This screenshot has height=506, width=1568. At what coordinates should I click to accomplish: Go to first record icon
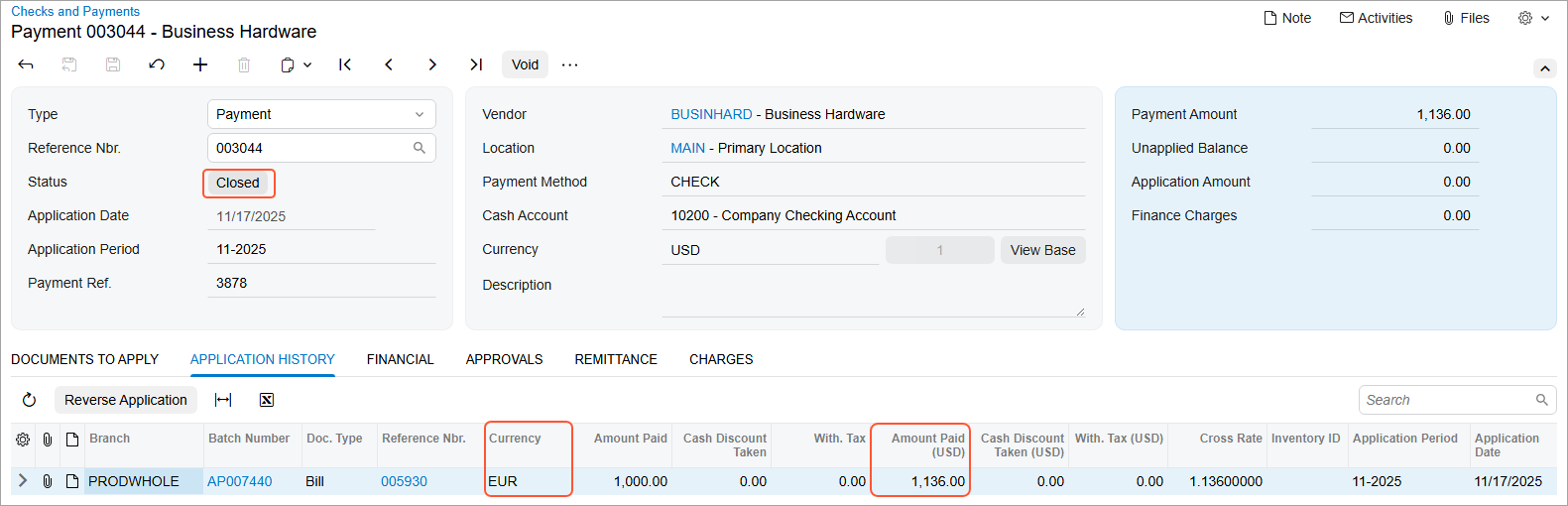tap(345, 64)
